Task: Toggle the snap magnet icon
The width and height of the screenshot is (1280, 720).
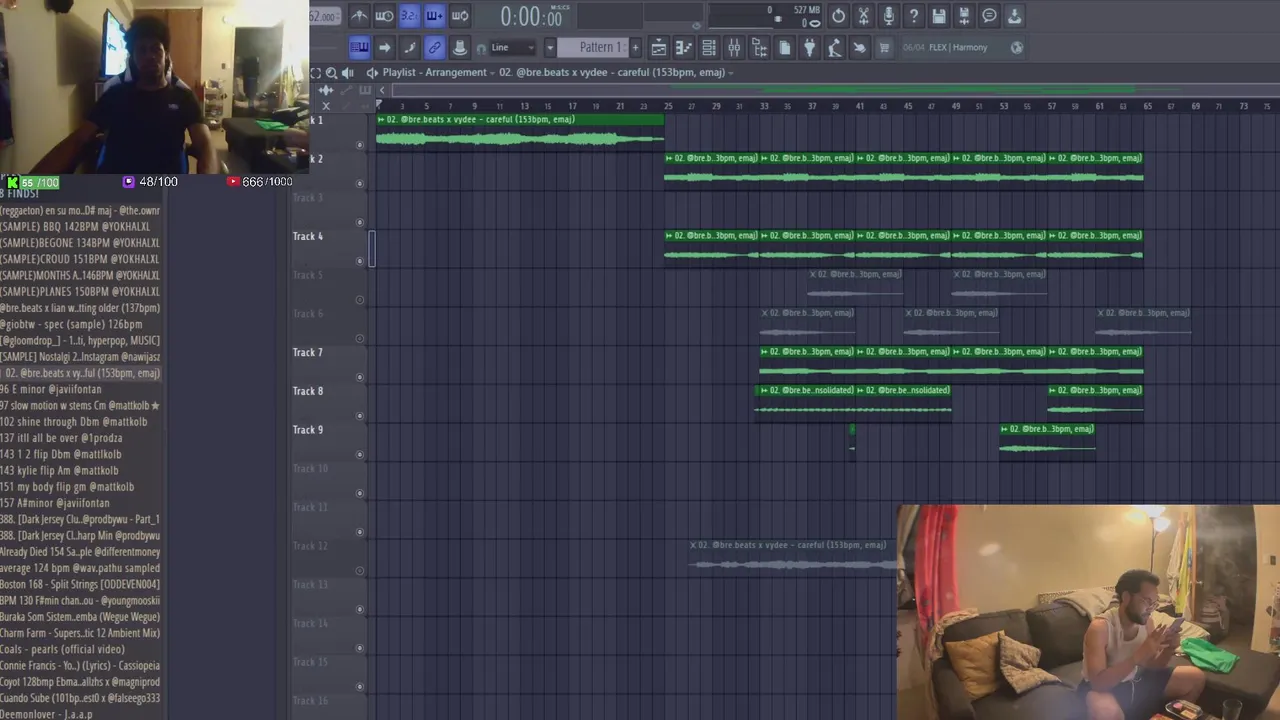Action: coord(481,48)
